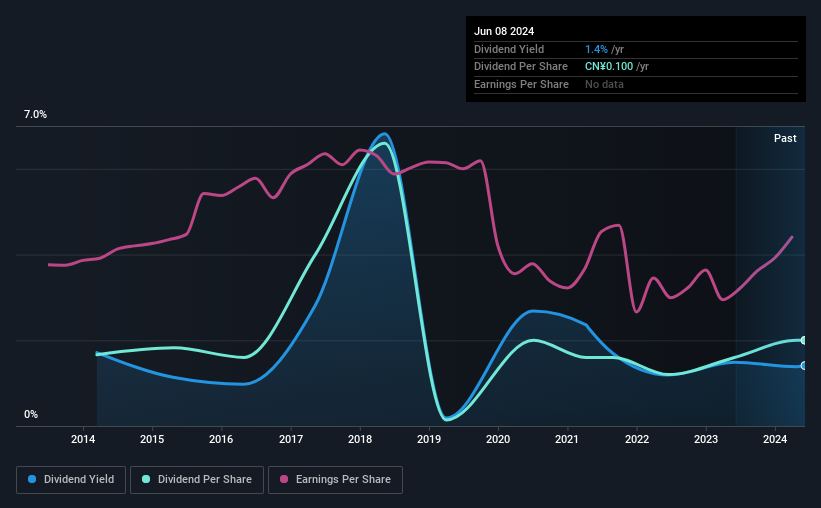Click the tooltip Dividend Yield row label
The height and width of the screenshot is (508, 821).
pos(509,49)
